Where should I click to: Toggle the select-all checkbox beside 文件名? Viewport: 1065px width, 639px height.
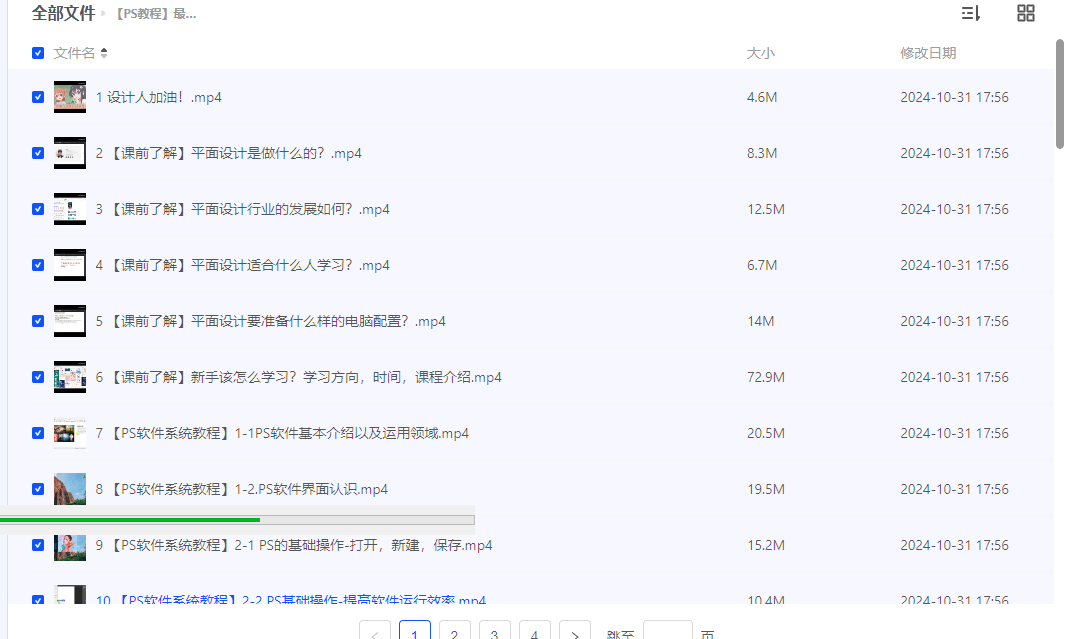[38, 53]
